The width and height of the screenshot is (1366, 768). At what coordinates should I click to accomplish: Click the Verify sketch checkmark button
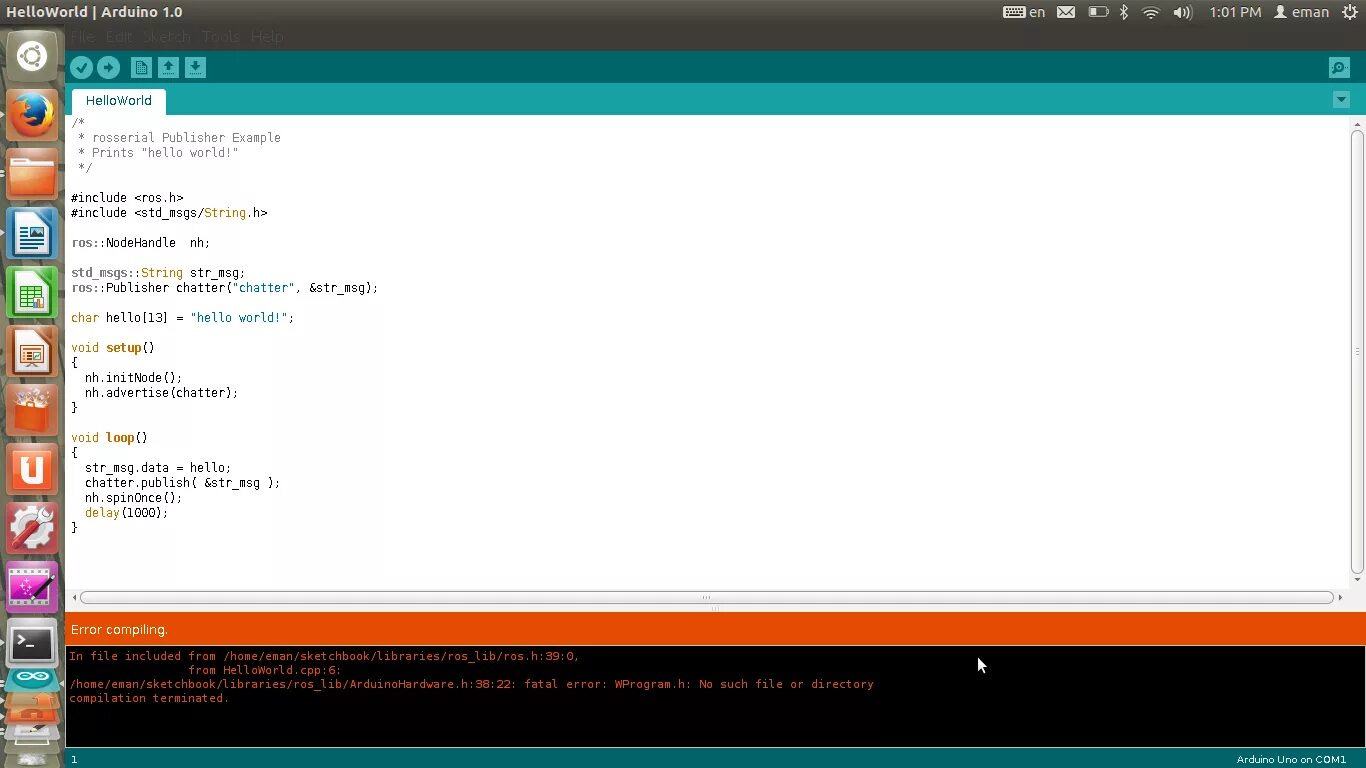[82, 67]
